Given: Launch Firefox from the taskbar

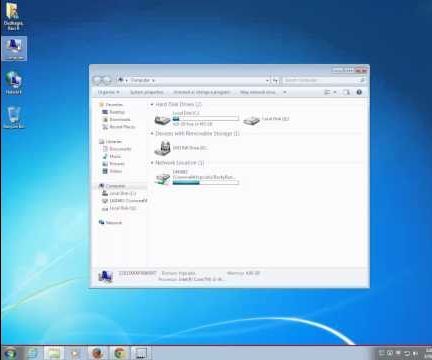Looking at the screenshot, I should [97, 353].
